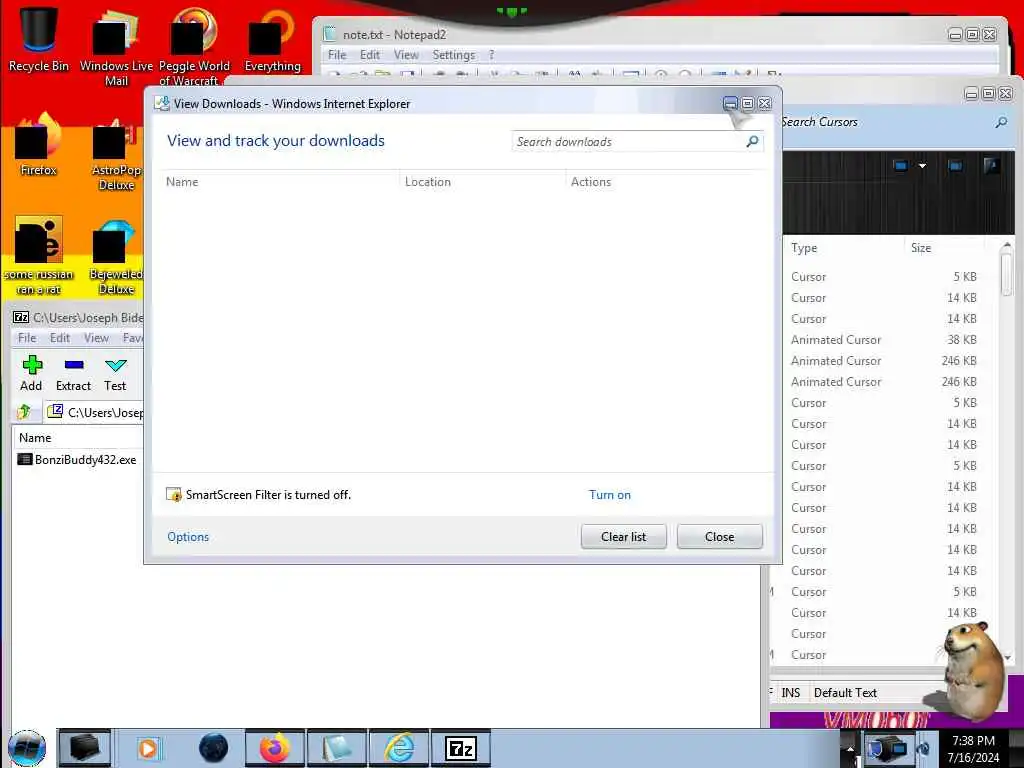
Task: Toggle the preview pane icon in Explorer
Action: (x=955, y=166)
